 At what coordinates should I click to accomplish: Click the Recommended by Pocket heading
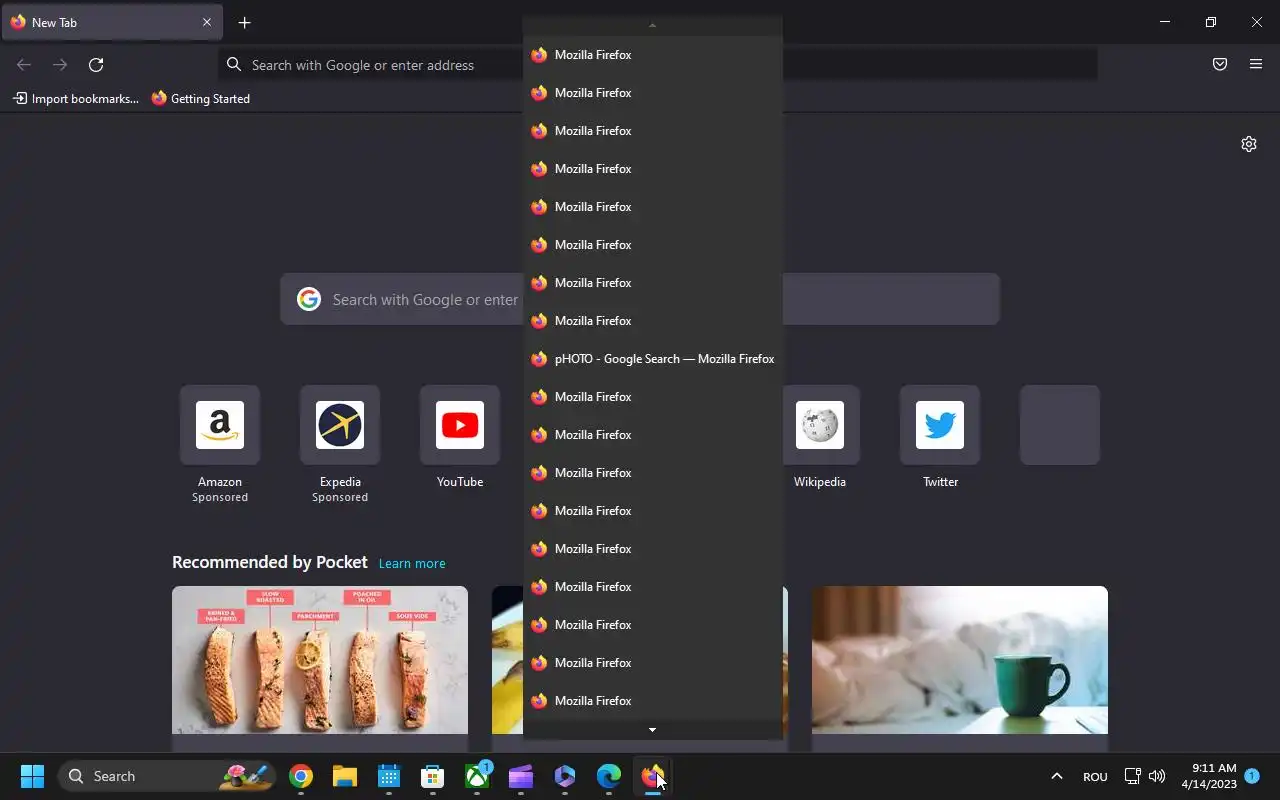click(270, 562)
